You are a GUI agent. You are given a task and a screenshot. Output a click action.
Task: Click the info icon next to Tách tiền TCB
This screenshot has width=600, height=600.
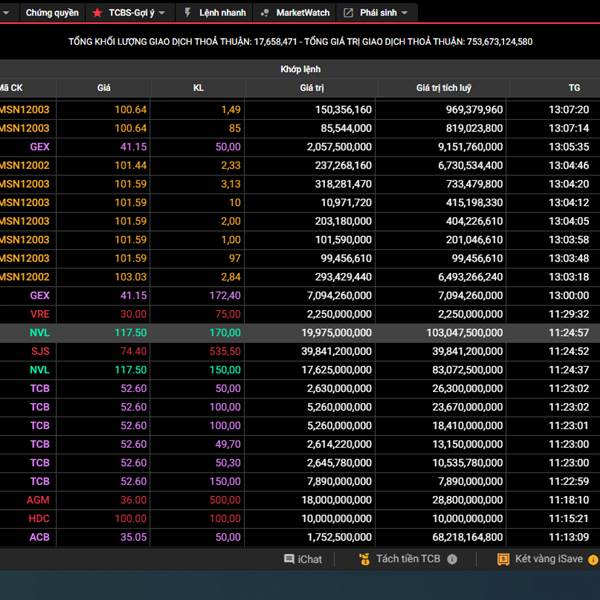pos(453,560)
